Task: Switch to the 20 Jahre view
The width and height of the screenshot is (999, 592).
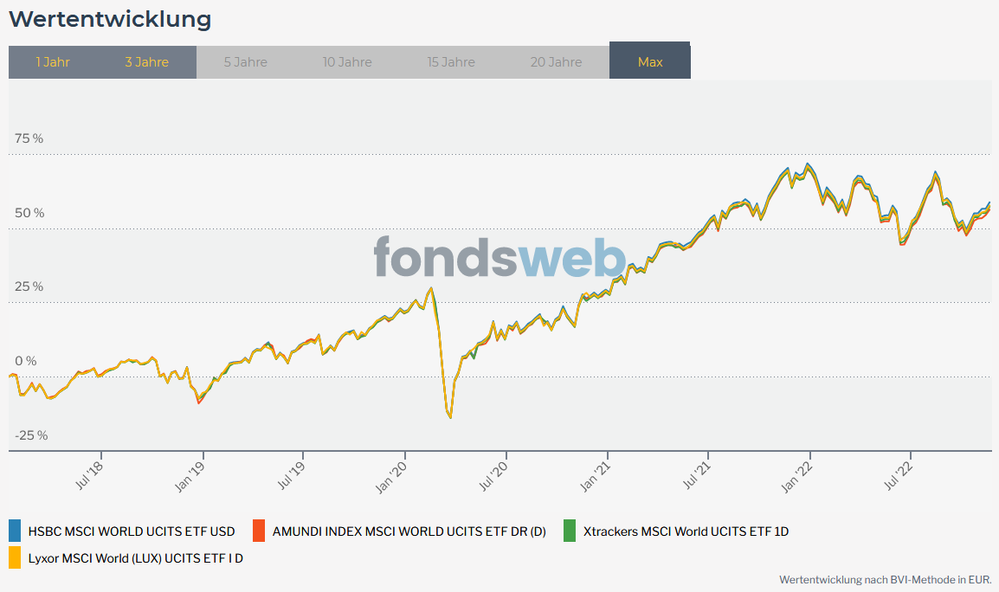Action: click(x=556, y=62)
